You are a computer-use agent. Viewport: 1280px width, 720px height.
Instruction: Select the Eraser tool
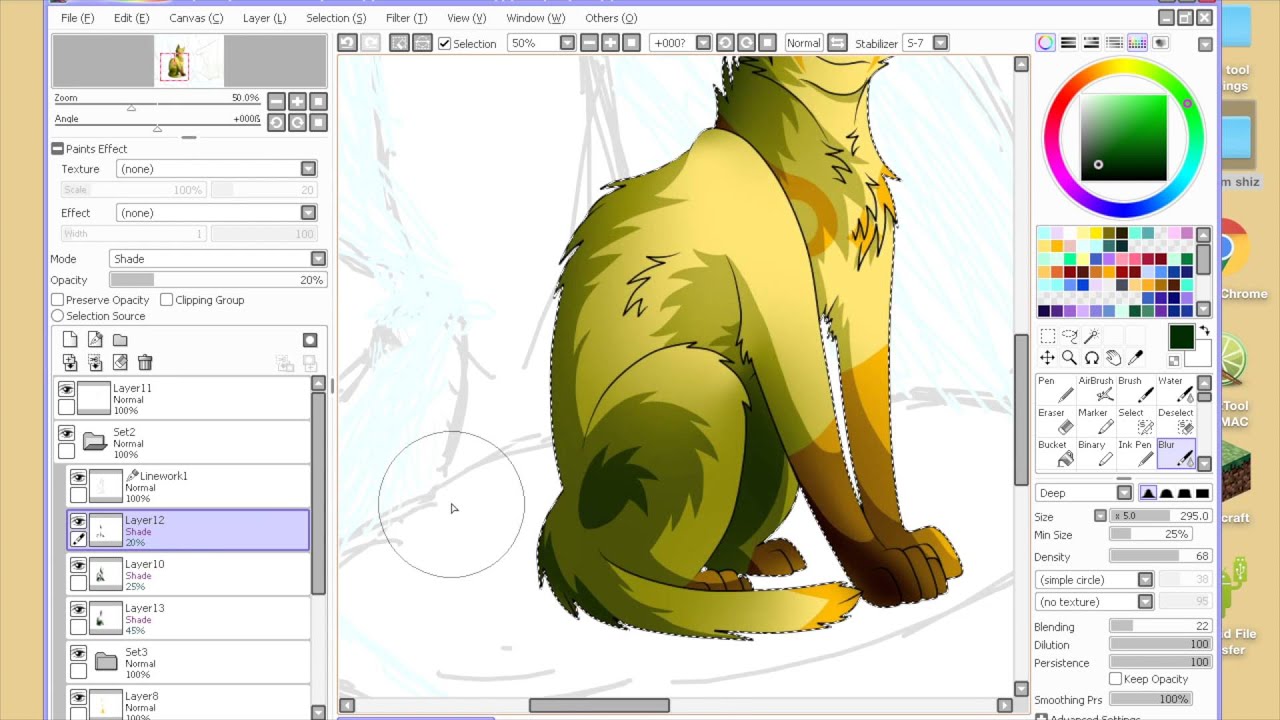click(1055, 422)
